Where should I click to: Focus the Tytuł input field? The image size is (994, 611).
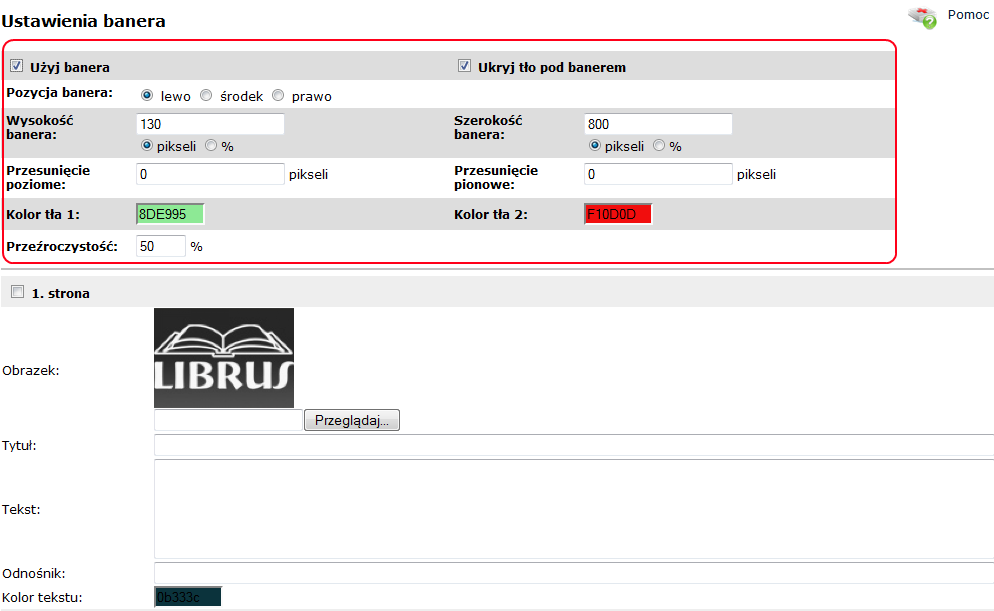(x=574, y=445)
